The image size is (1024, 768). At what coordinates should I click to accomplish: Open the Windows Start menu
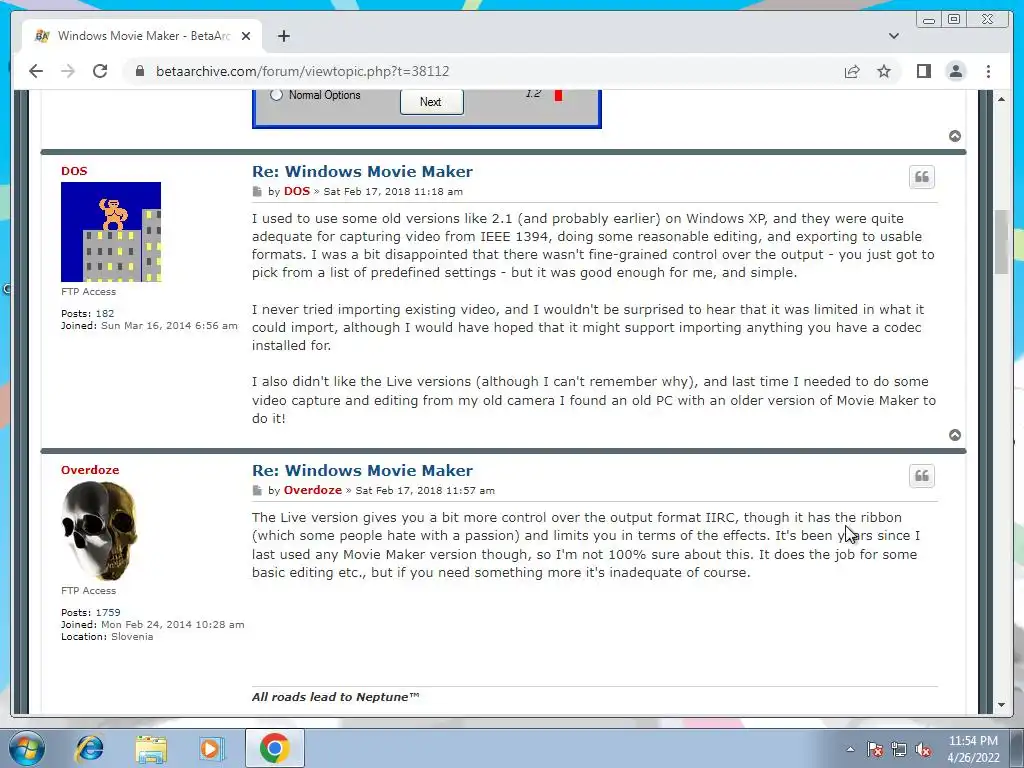[x=27, y=748]
